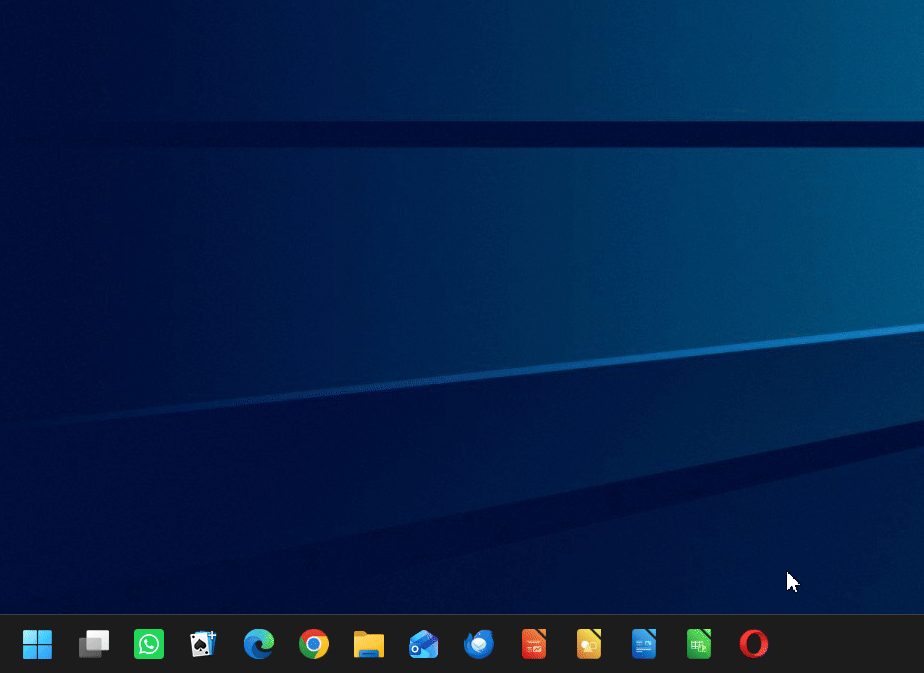Open Mozilla Thunderbird email client
The width and height of the screenshot is (924, 673).
[478, 644]
